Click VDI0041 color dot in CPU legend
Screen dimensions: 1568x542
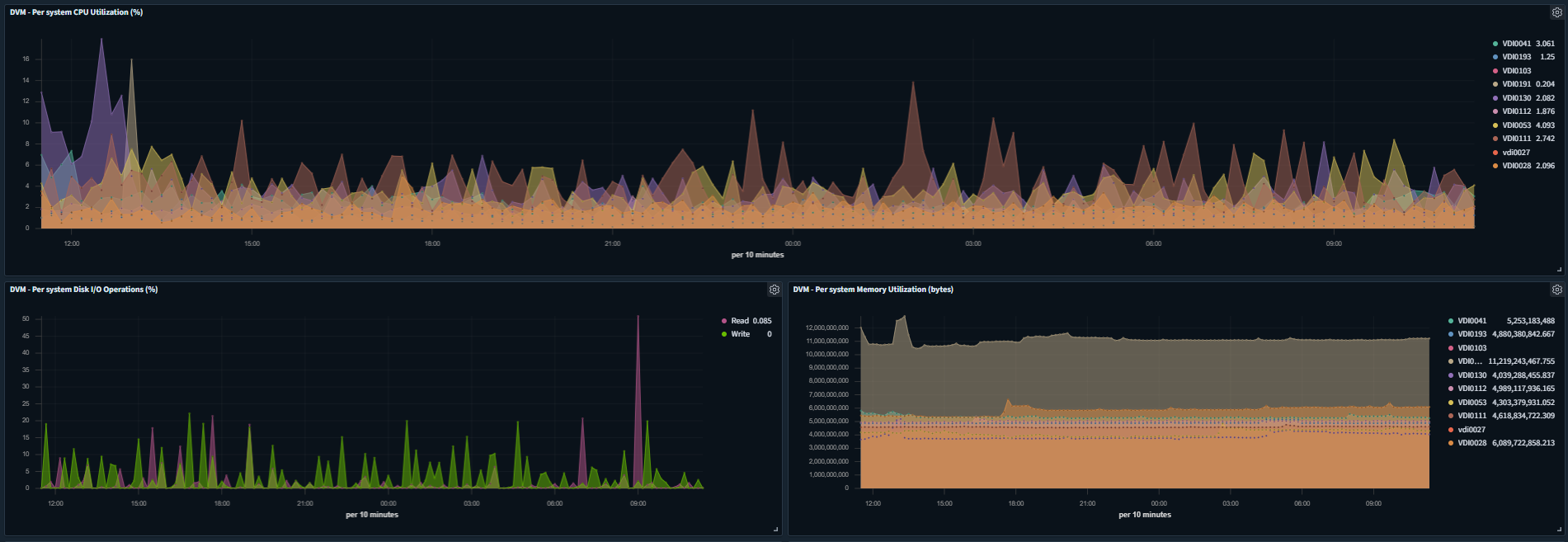click(x=1495, y=44)
